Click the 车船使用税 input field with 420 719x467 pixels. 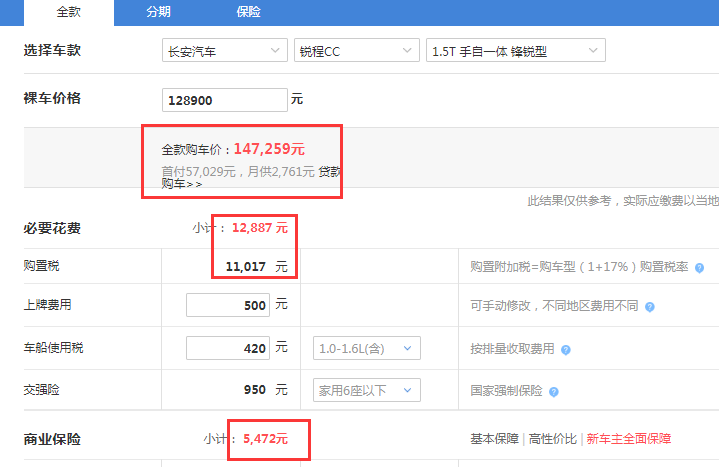(x=228, y=348)
